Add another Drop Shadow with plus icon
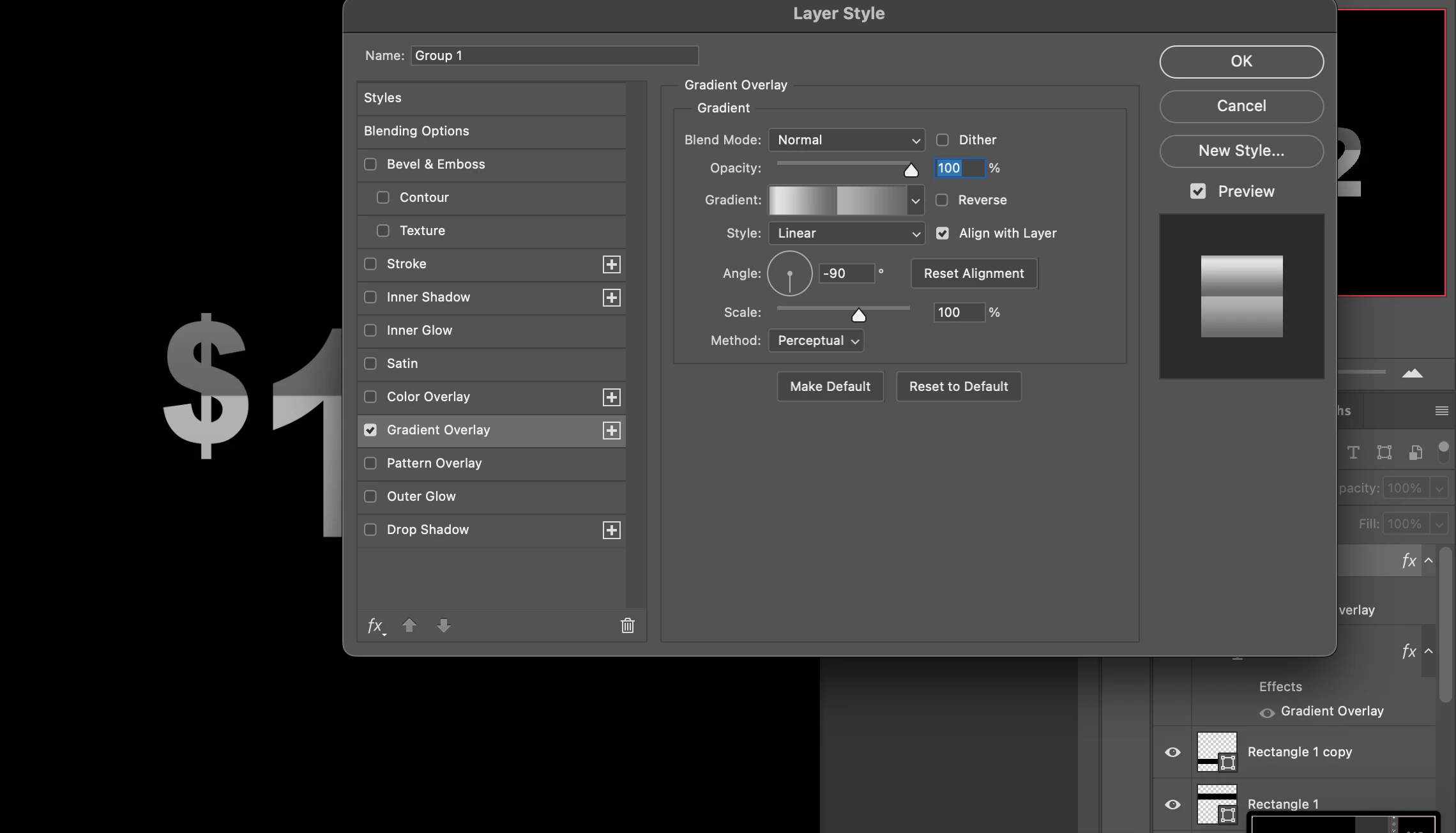Screen dimensions: 1456x833 tap(611, 530)
